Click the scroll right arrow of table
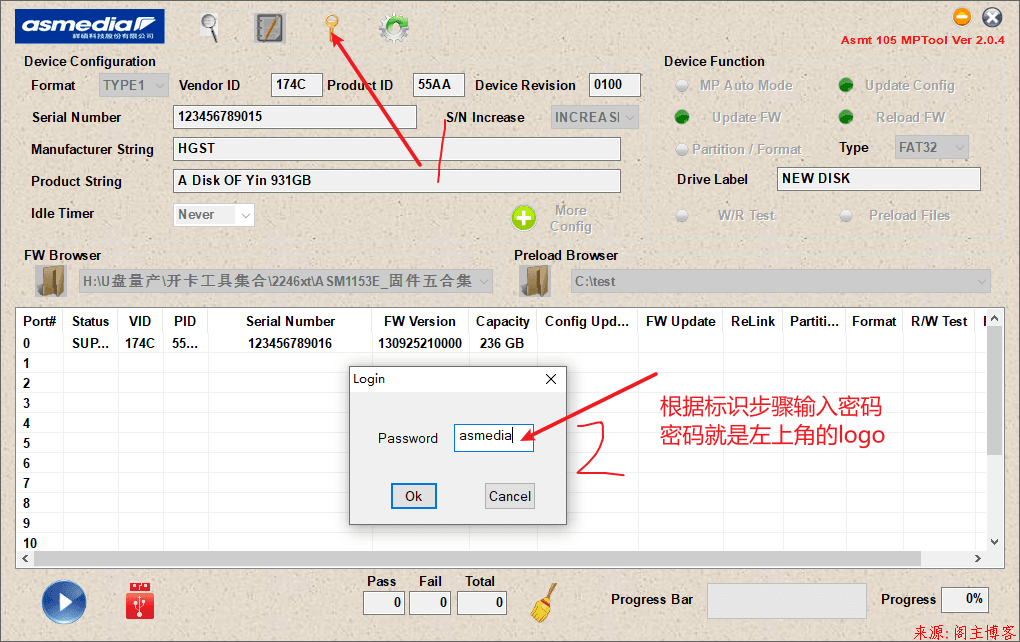The height and width of the screenshot is (642, 1020). click(978, 559)
